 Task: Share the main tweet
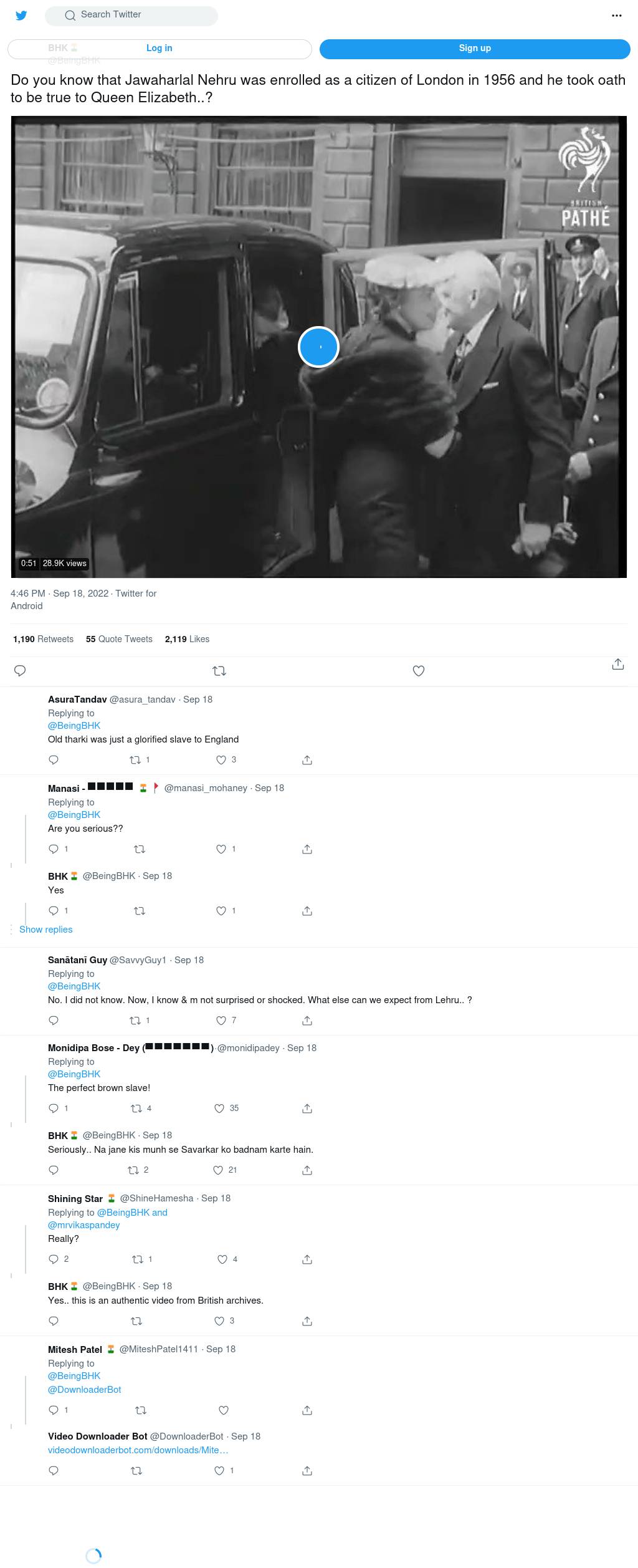pyautogui.click(x=618, y=664)
